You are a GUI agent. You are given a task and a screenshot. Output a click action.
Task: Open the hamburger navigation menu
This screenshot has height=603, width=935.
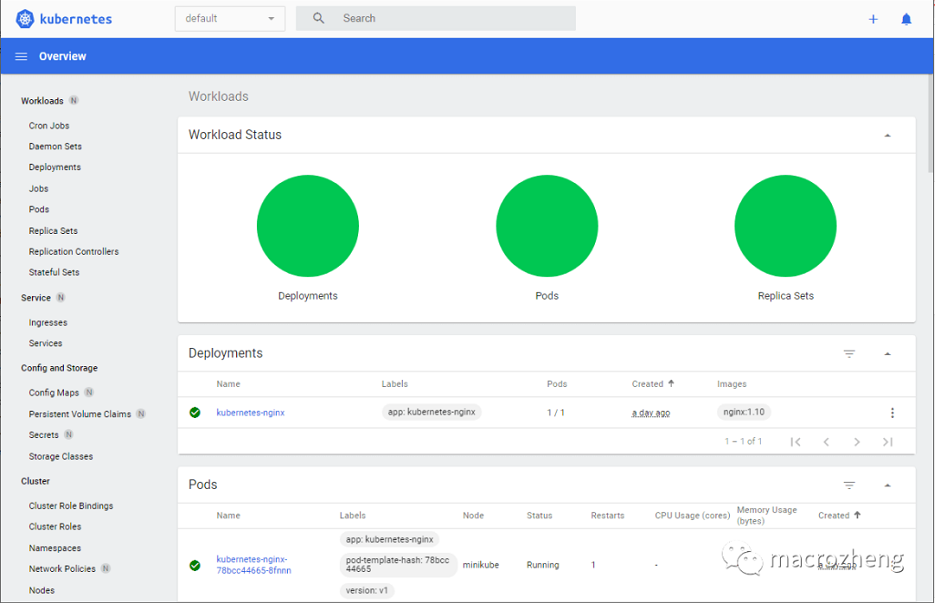coord(21,57)
